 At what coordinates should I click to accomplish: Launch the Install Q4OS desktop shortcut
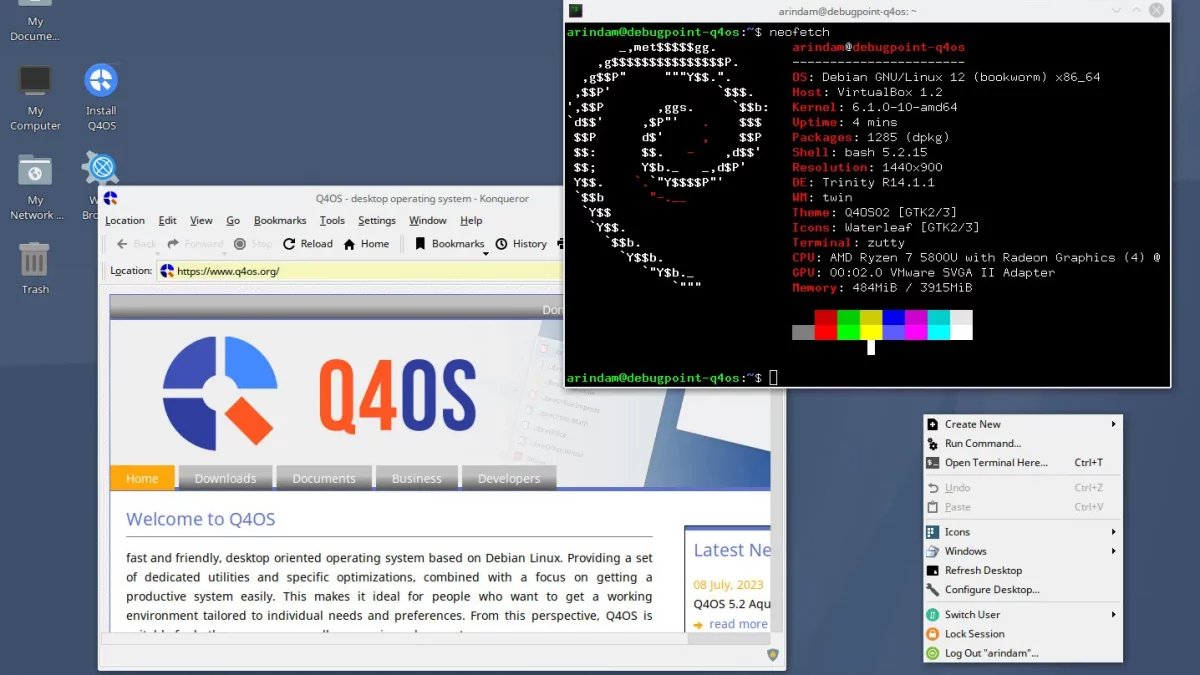click(101, 81)
